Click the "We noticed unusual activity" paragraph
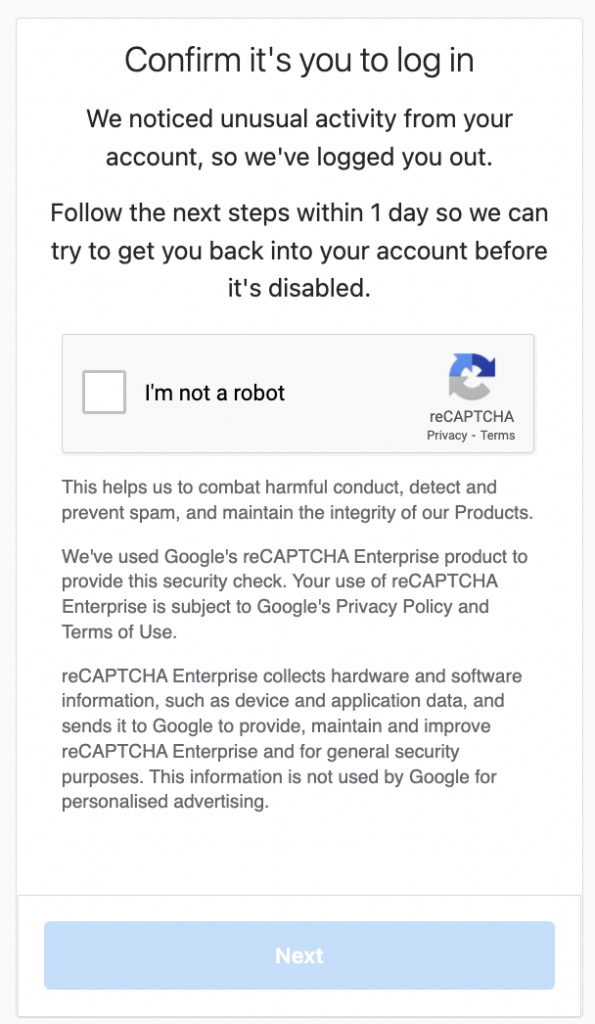Viewport: 595px width, 1024px height. click(x=299, y=138)
